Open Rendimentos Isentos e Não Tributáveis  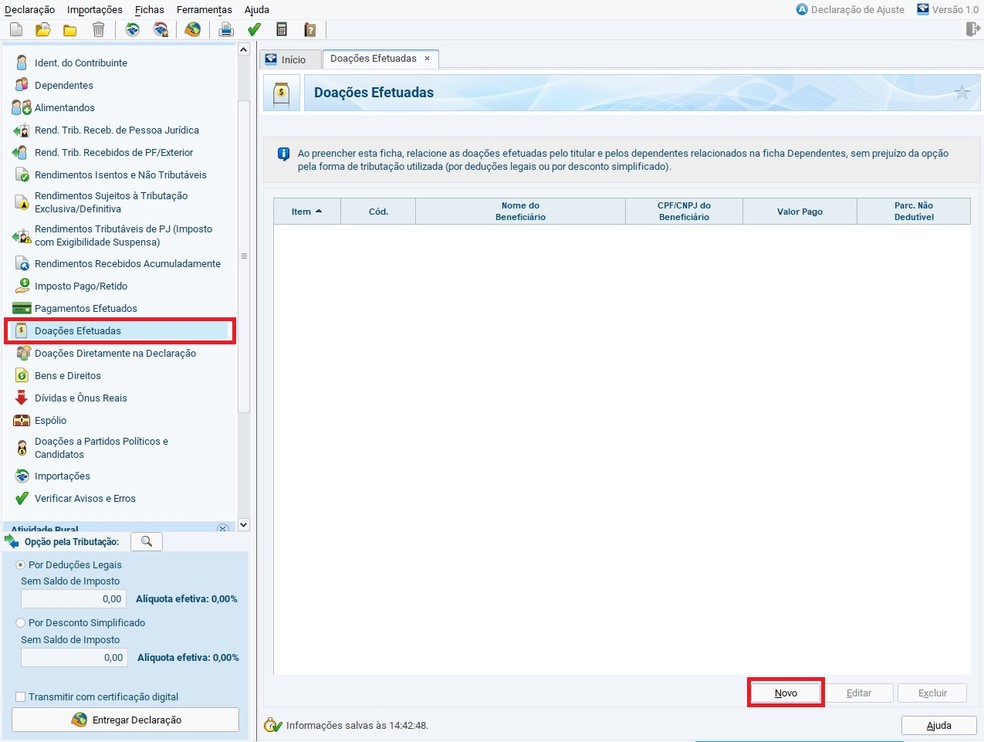pyautogui.click(x=120, y=175)
